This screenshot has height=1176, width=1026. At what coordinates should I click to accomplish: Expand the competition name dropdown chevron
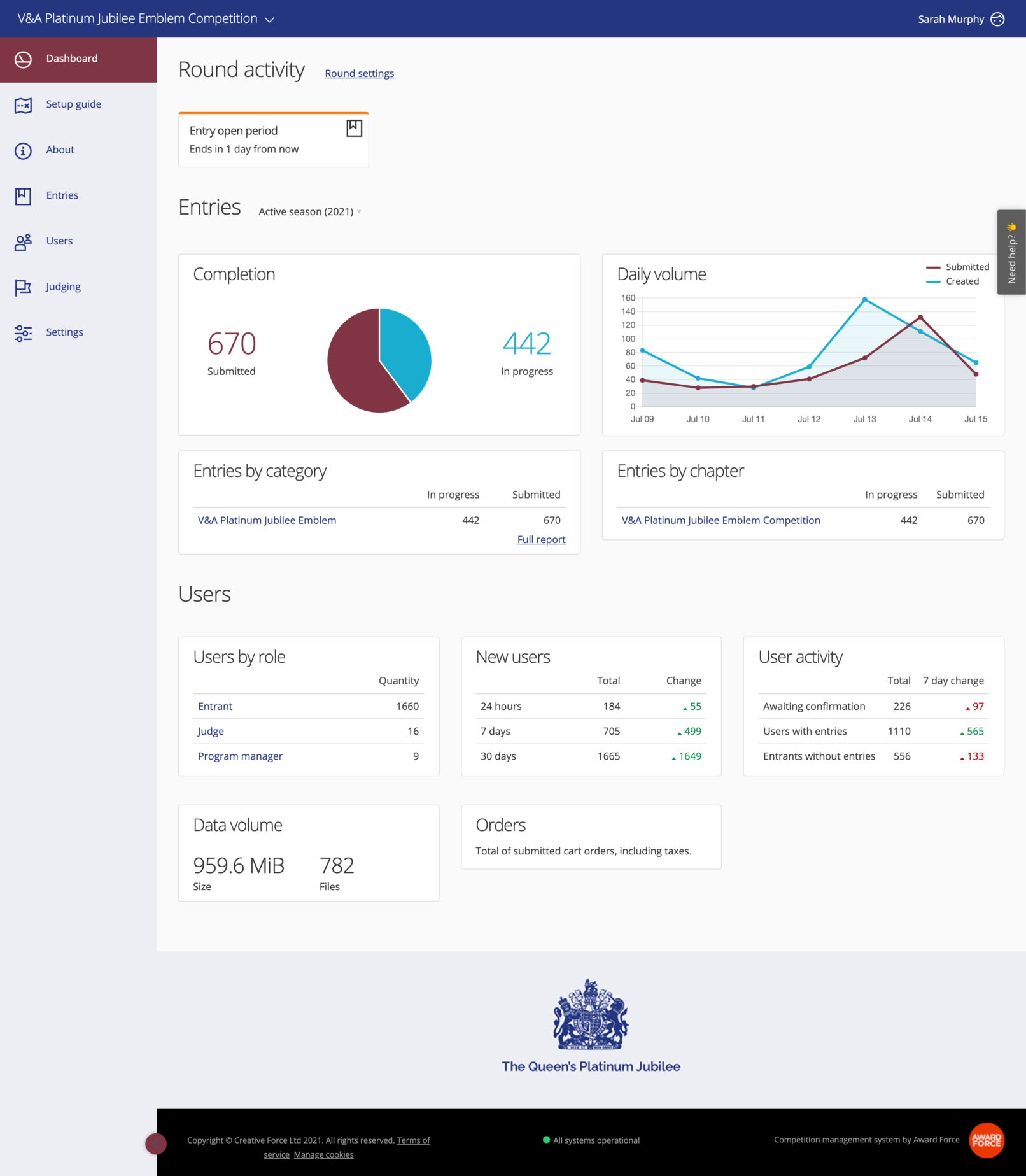pos(269,20)
